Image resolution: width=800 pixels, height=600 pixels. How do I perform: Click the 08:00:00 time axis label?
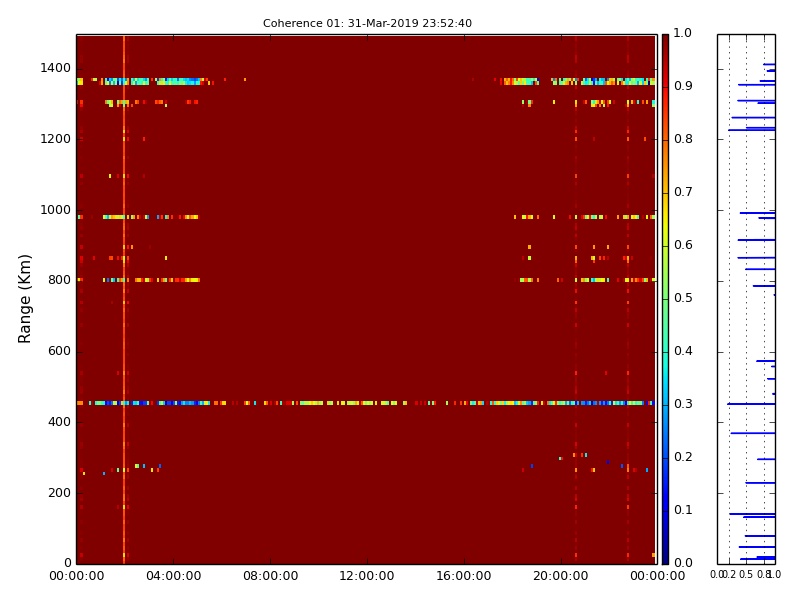coord(270,576)
